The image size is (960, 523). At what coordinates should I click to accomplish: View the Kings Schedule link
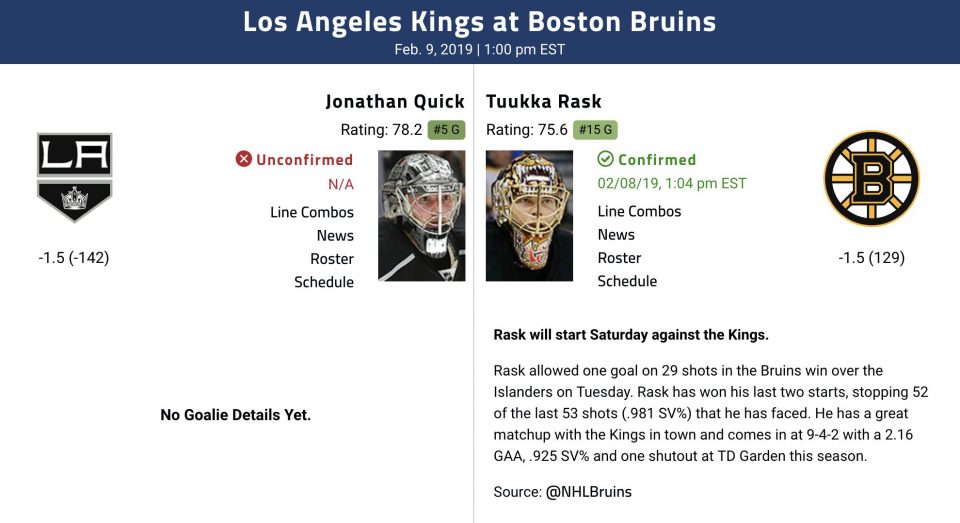tap(324, 282)
